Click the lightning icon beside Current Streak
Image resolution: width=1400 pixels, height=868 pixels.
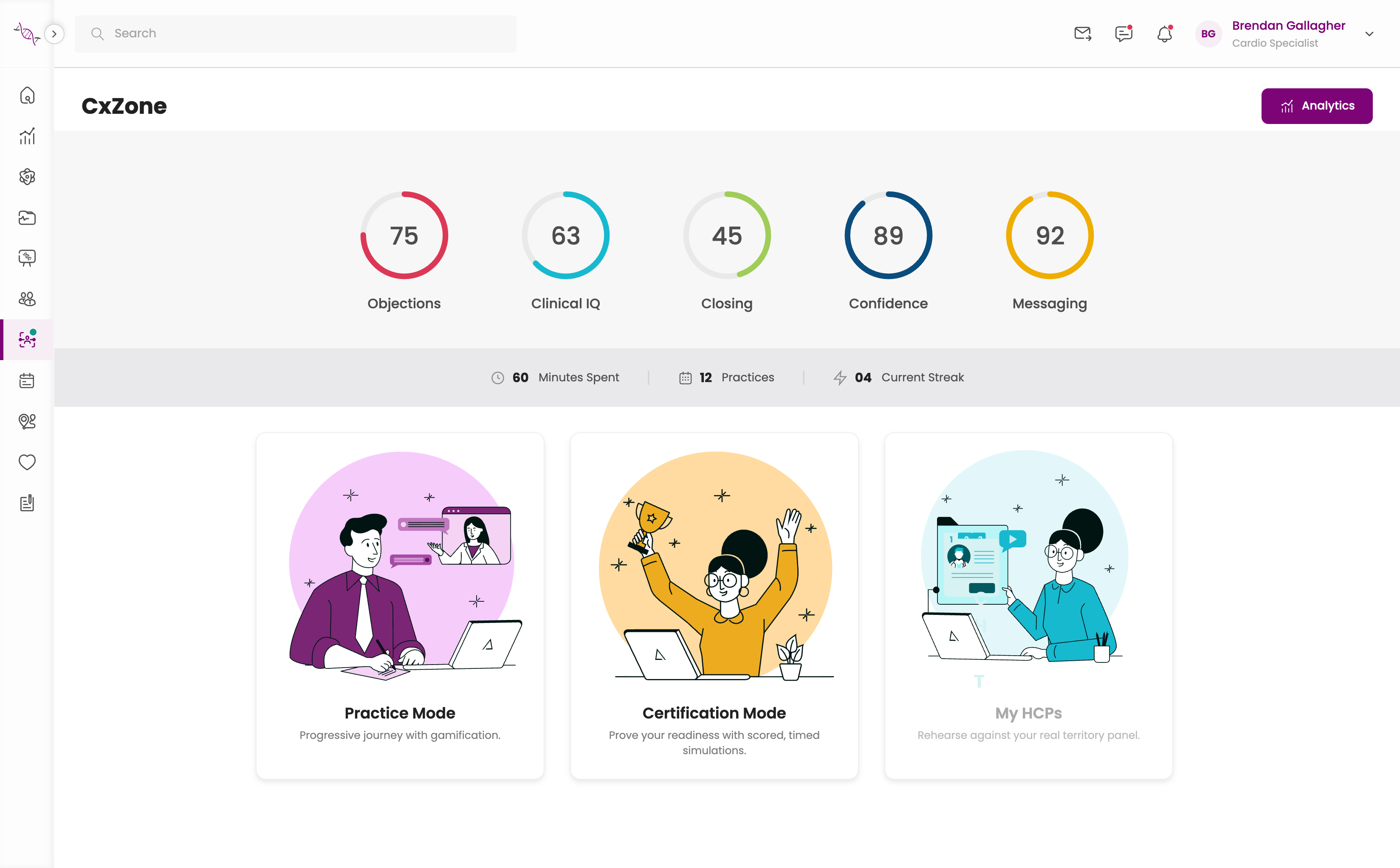point(840,378)
